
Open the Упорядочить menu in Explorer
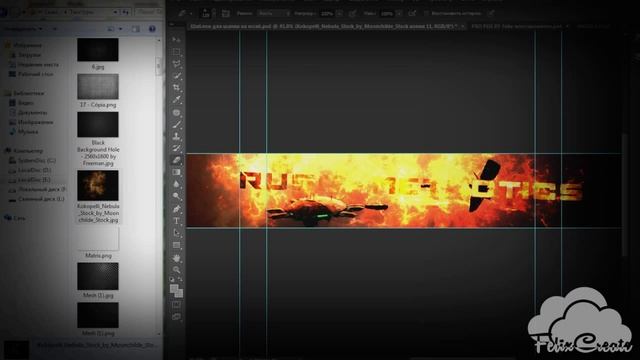coord(23,29)
